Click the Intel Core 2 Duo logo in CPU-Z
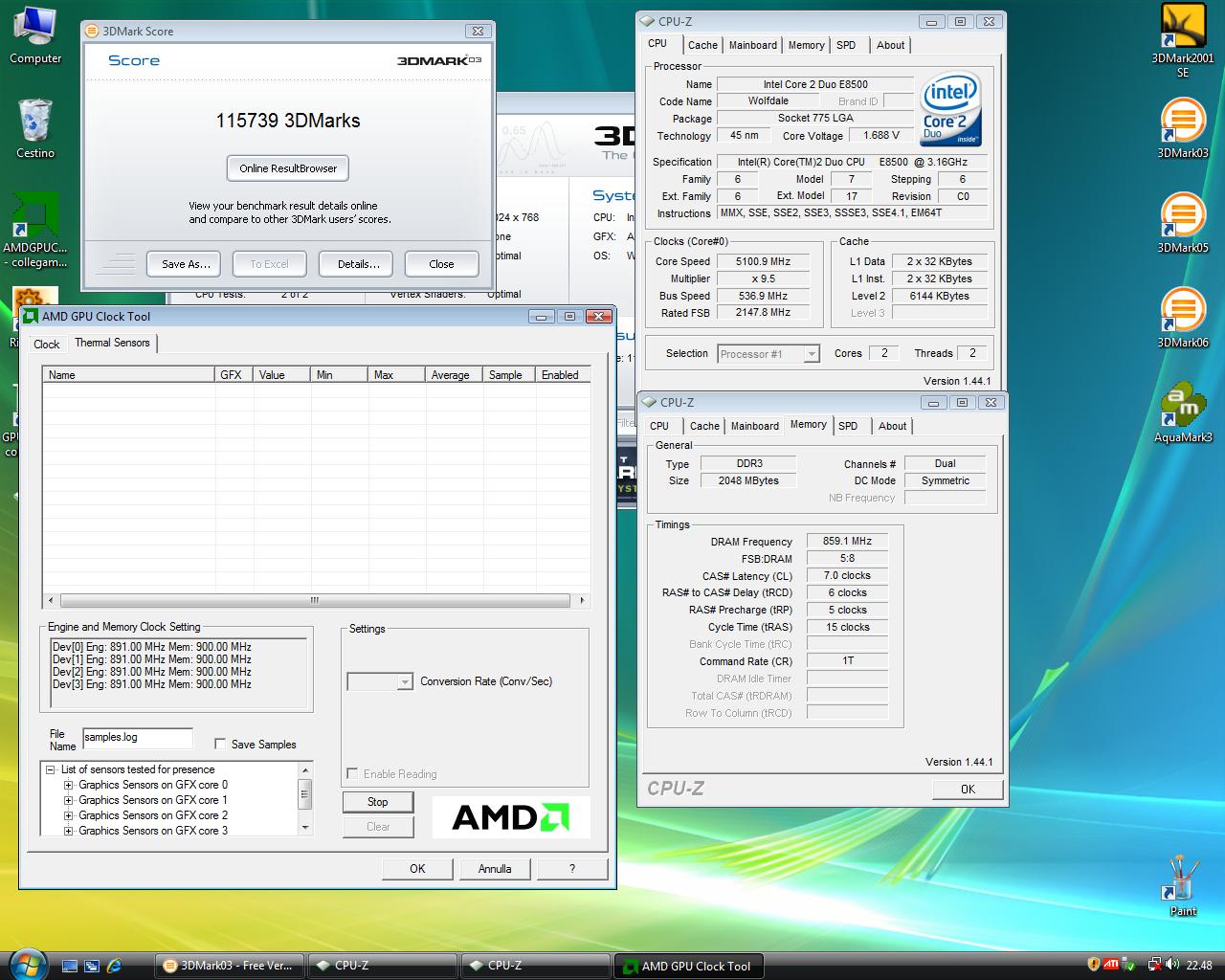This screenshot has width=1225, height=980. (950, 109)
